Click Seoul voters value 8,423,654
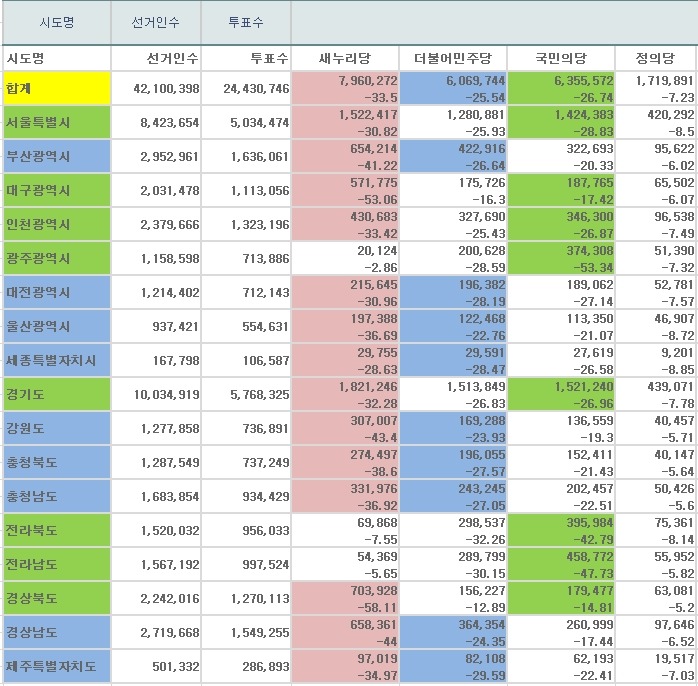 (170, 122)
